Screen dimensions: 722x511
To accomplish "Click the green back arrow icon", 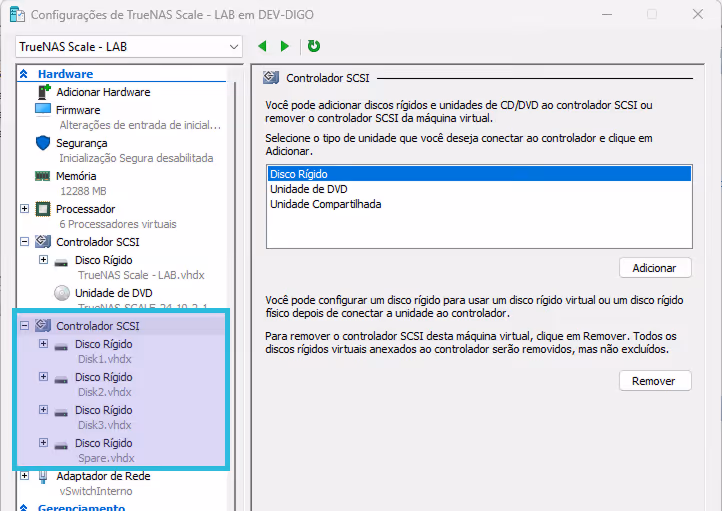I will pos(263,46).
